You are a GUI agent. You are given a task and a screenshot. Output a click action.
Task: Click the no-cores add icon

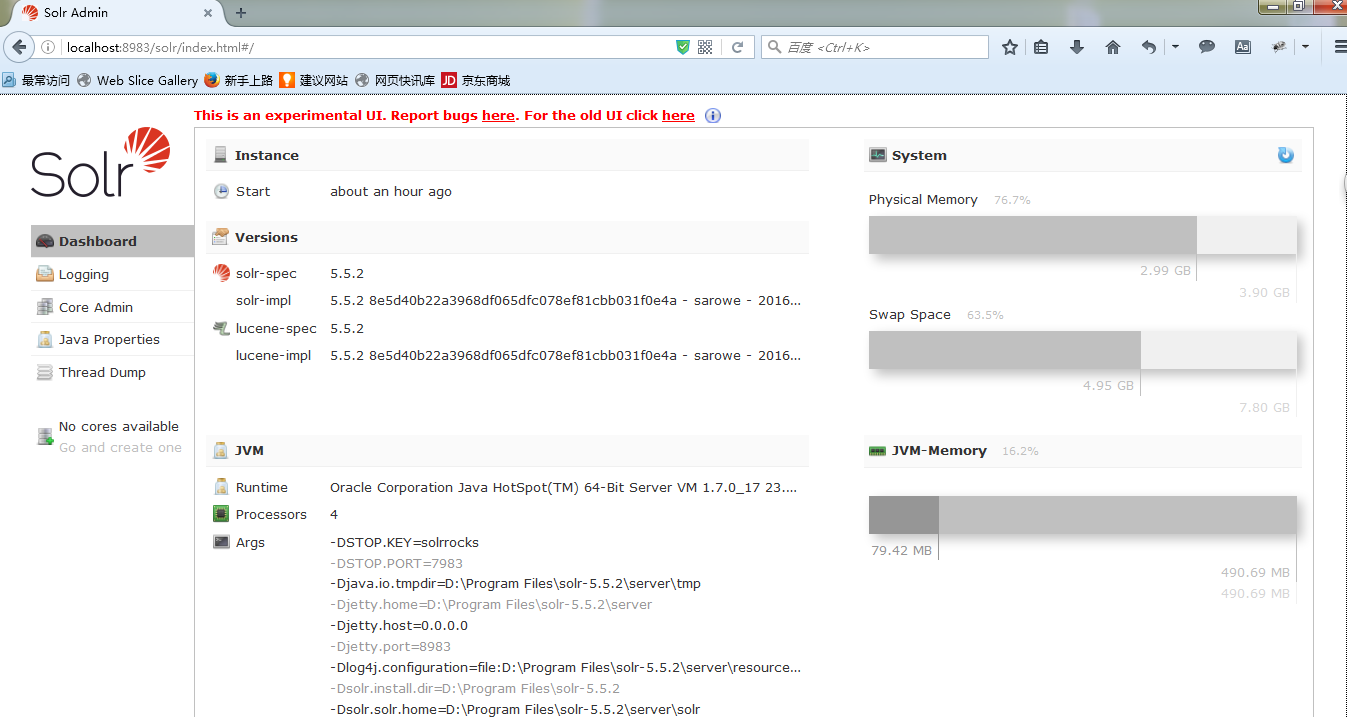coord(44,437)
